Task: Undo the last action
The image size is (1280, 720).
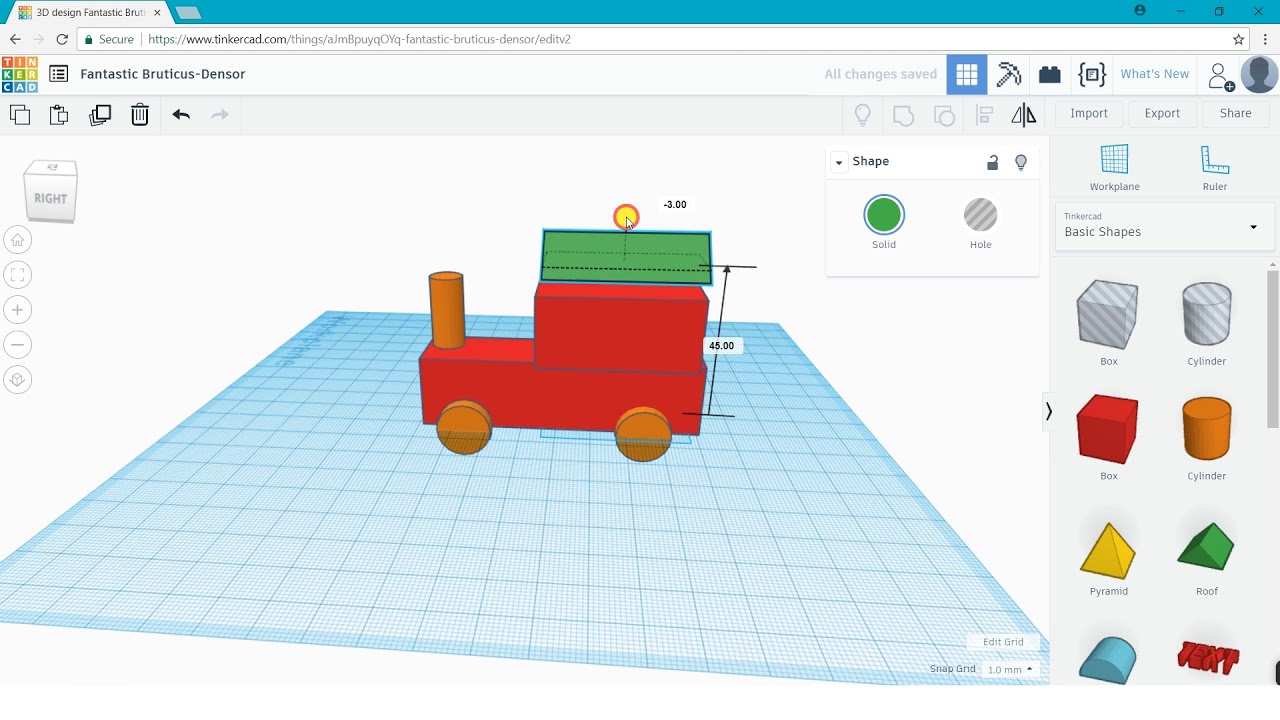Action: (x=181, y=114)
